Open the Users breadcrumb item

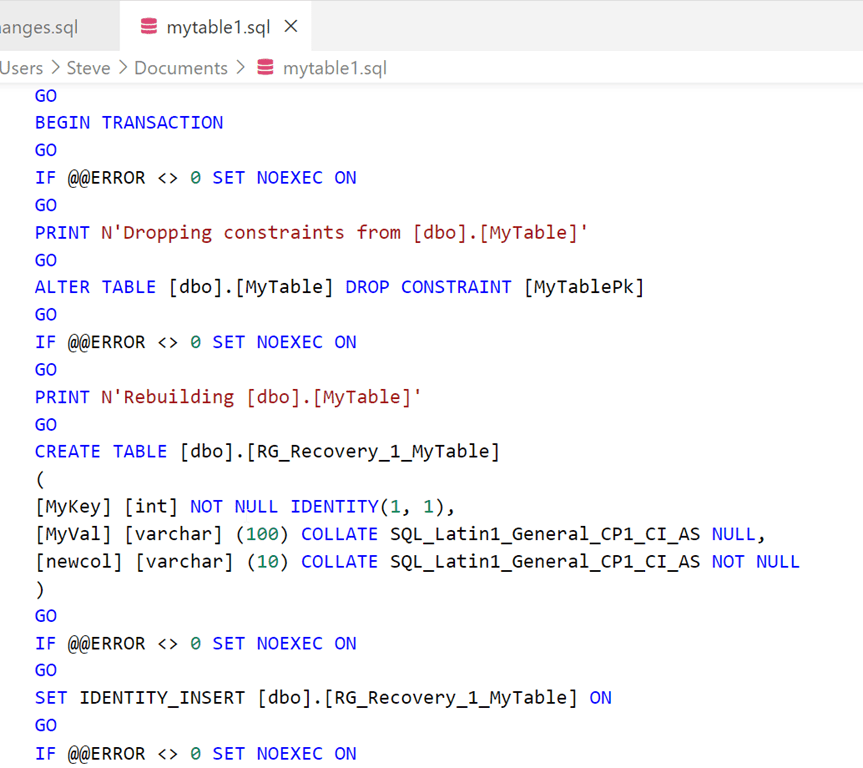pyautogui.click(x=21, y=67)
